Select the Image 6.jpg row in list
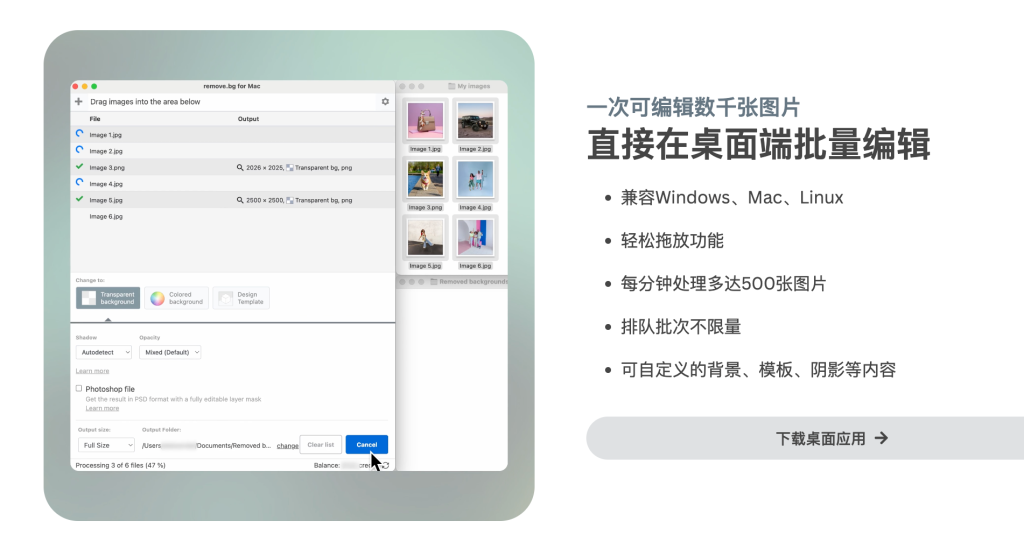 pyautogui.click(x=233, y=216)
